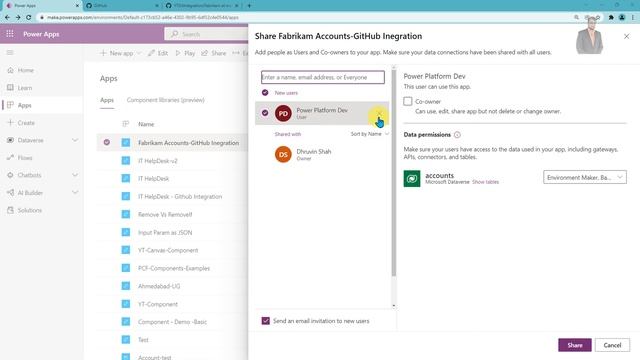Viewport: 640px width, 360px height.
Task: Click the Enter a name, email address field
Action: pos(322,77)
